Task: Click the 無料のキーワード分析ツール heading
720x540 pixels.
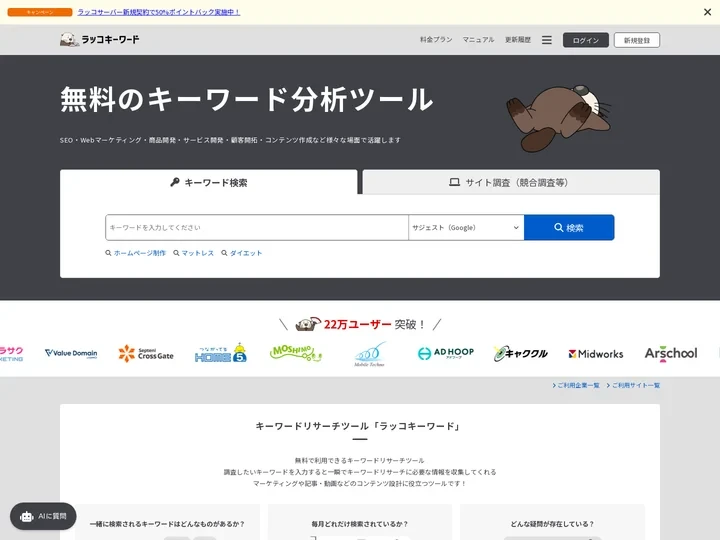Action: 247,100
